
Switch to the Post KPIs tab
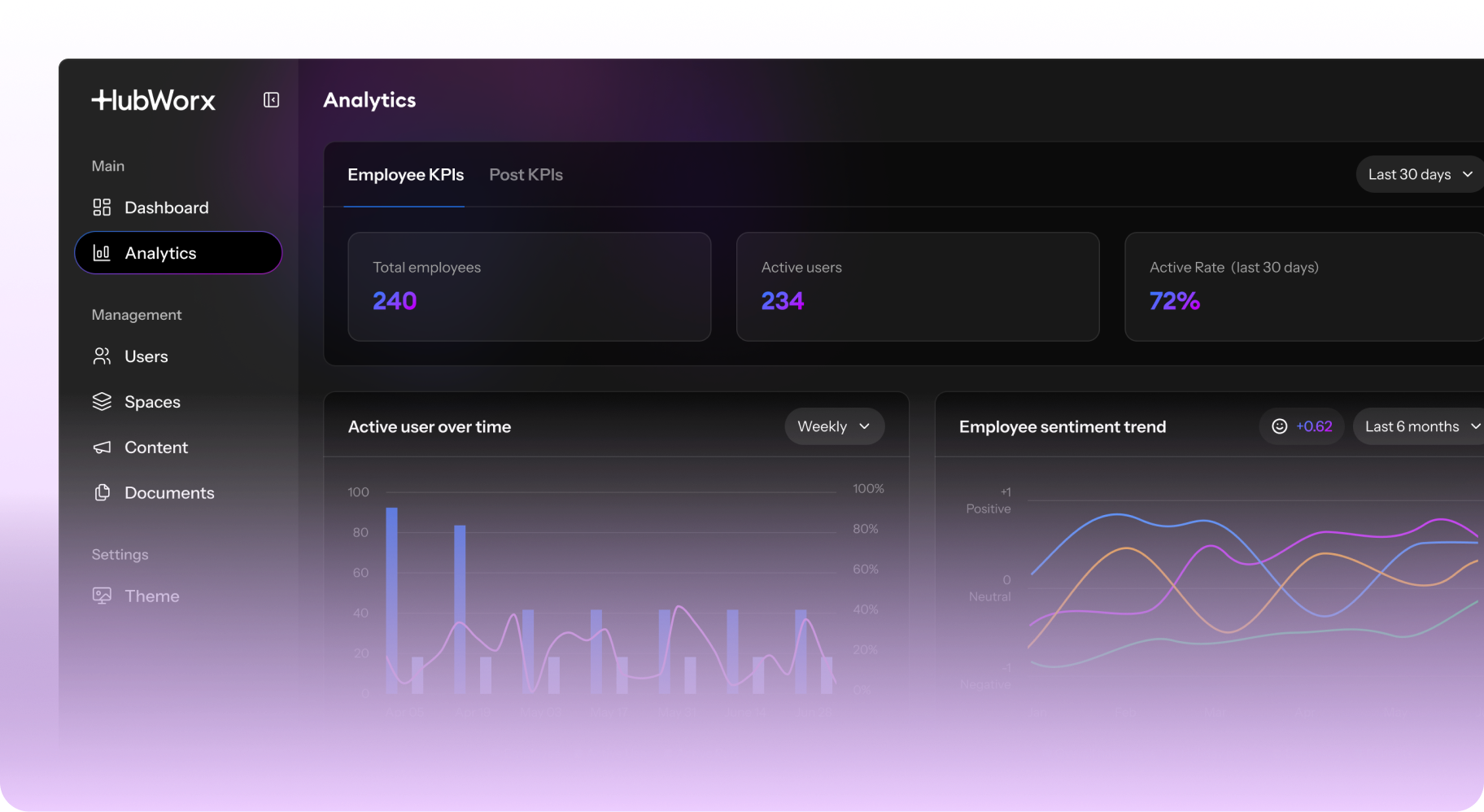(x=526, y=175)
